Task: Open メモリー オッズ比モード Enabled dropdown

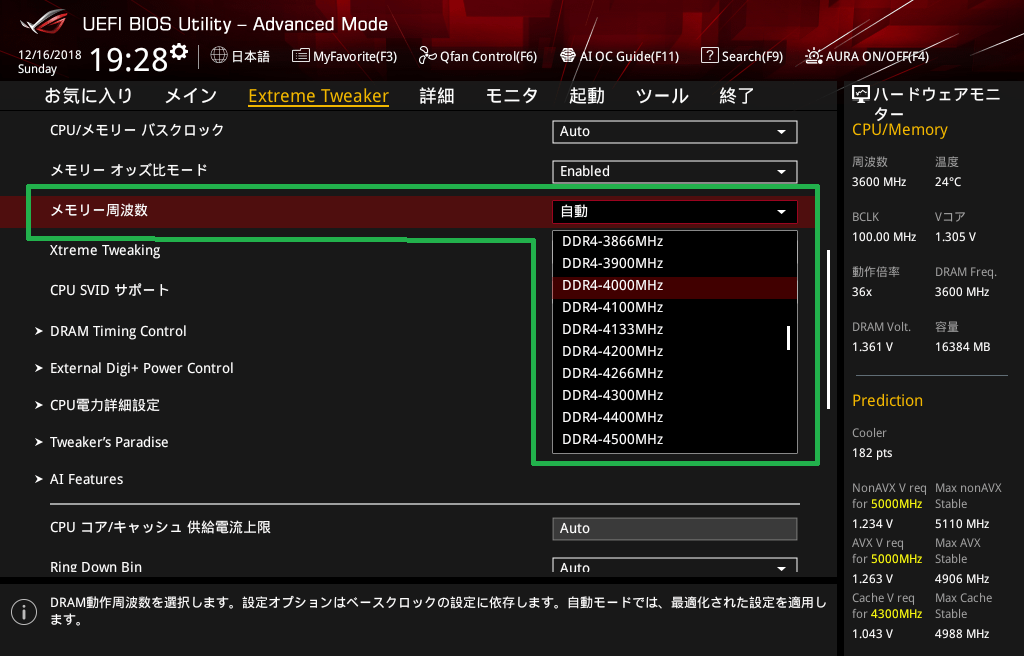Action: pyautogui.click(x=675, y=171)
